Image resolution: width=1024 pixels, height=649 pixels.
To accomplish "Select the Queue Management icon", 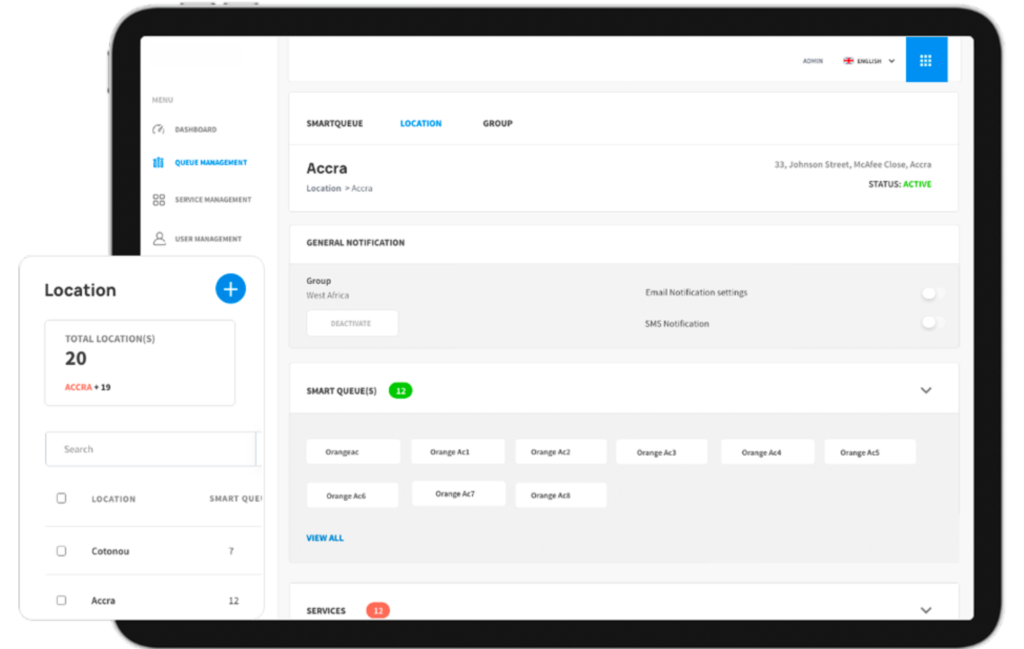I will [158, 163].
